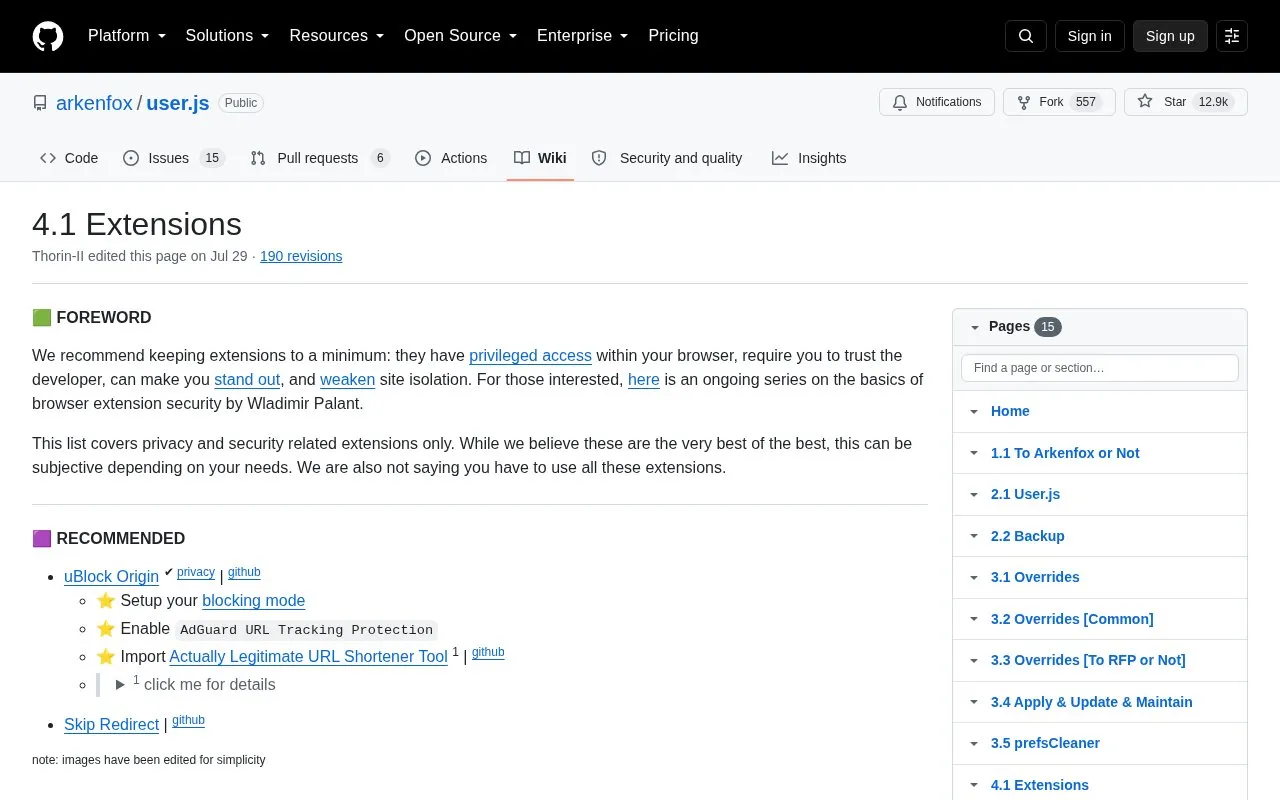Focus the Find a page or section field
The width and height of the screenshot is (1280, 800).
click(1100, 368)
